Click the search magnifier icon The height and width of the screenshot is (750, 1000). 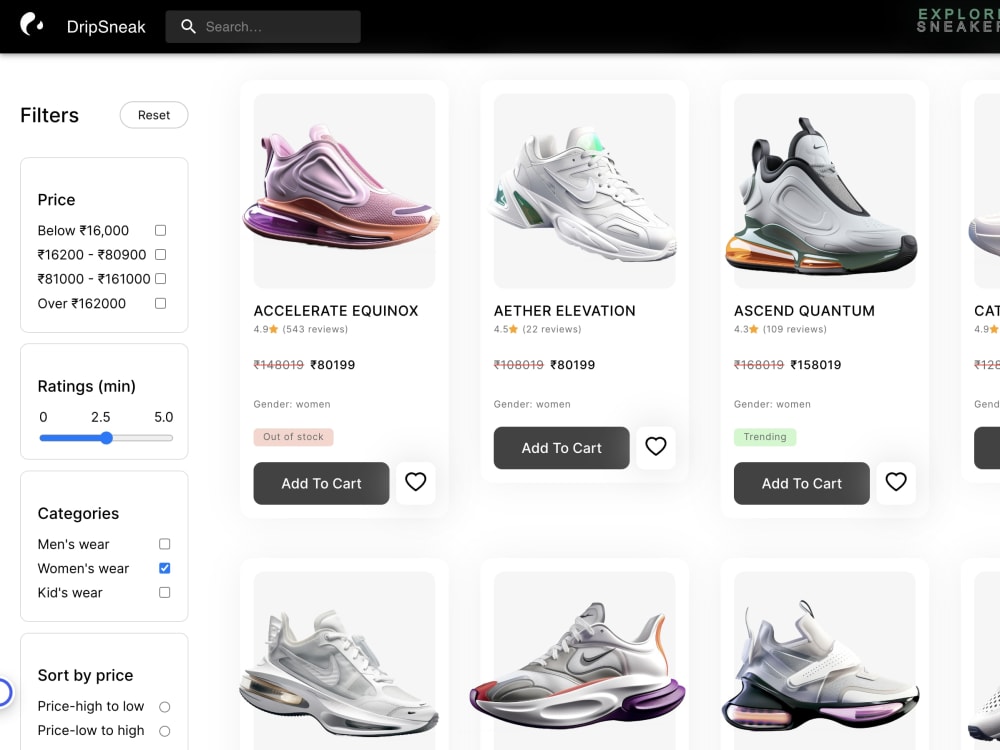[x=188, y=26]
